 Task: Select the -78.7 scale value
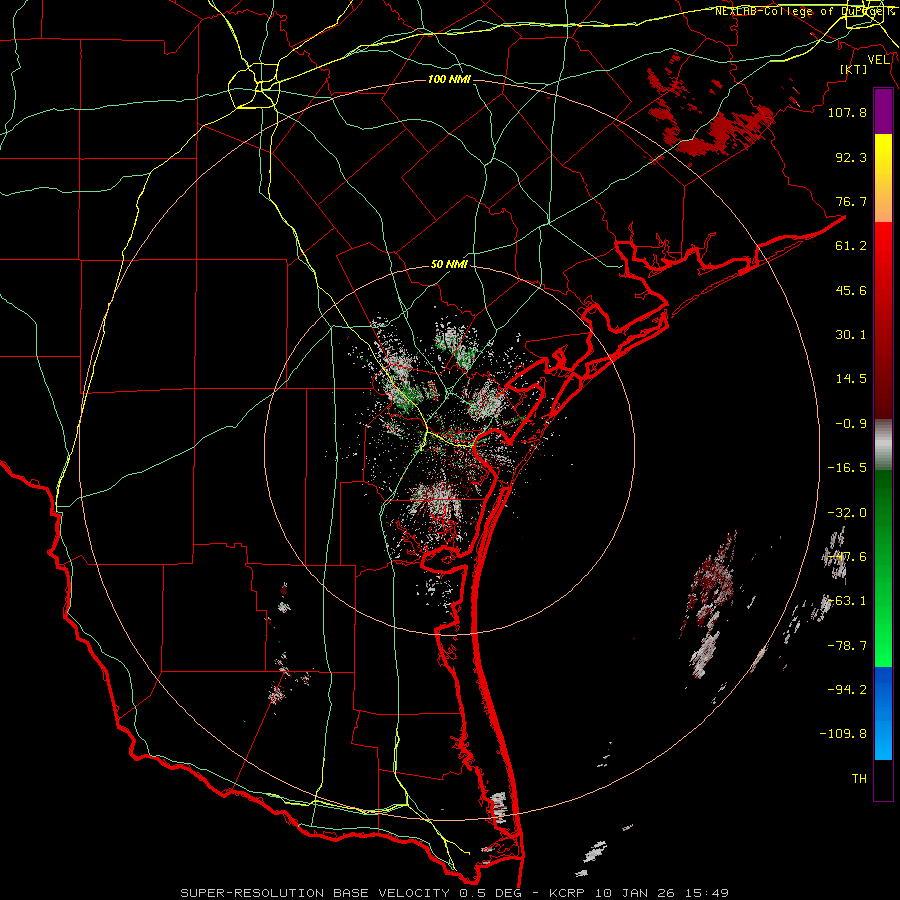847,646
